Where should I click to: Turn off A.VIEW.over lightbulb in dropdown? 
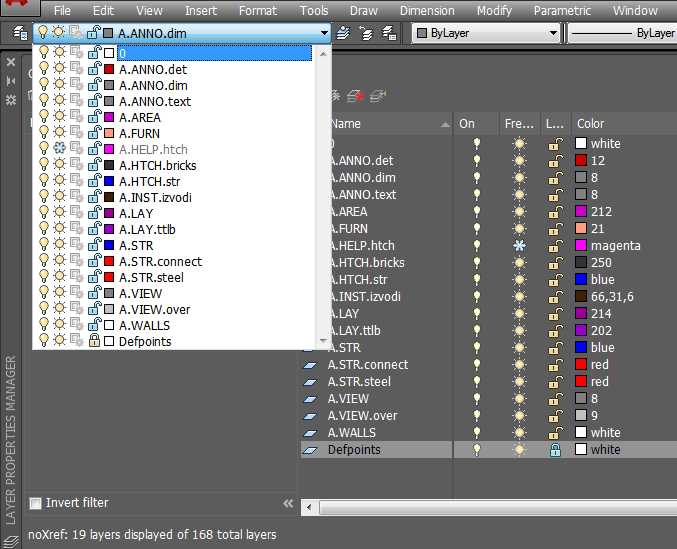point(43,309)
